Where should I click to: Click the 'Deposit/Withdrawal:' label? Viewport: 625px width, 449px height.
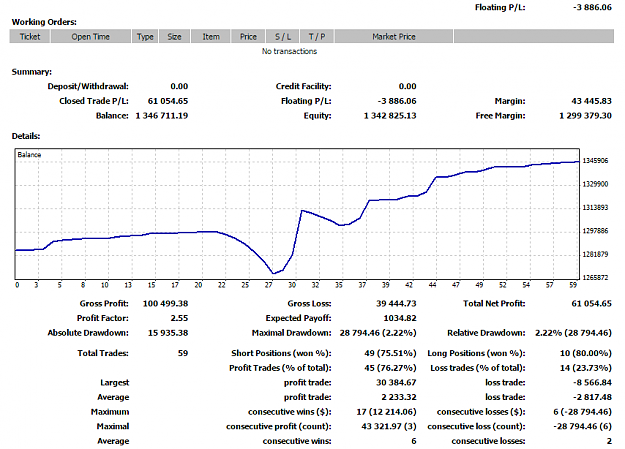pos(88,86)
